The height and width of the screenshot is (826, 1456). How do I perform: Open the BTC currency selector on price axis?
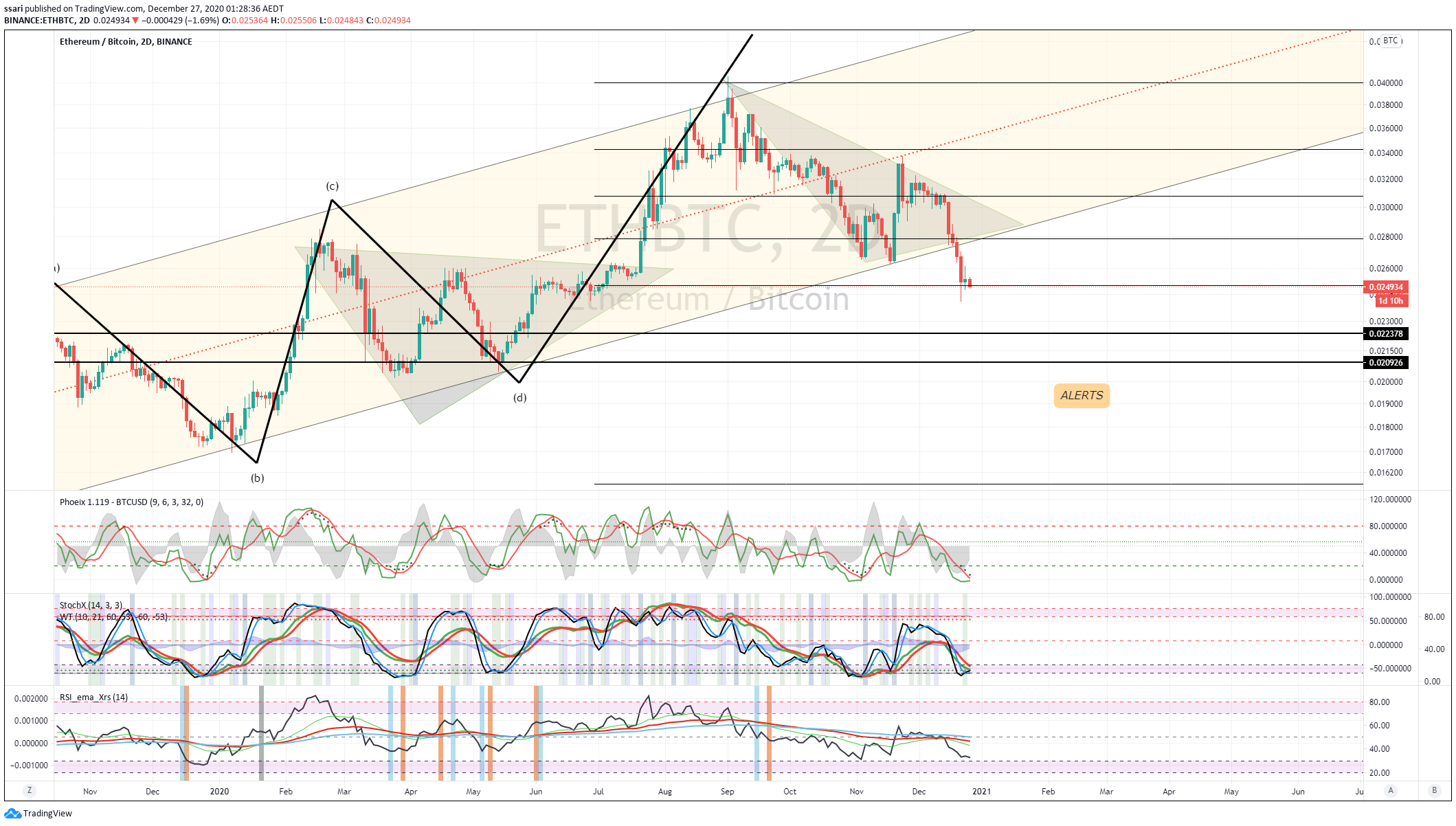(1390, 41)
